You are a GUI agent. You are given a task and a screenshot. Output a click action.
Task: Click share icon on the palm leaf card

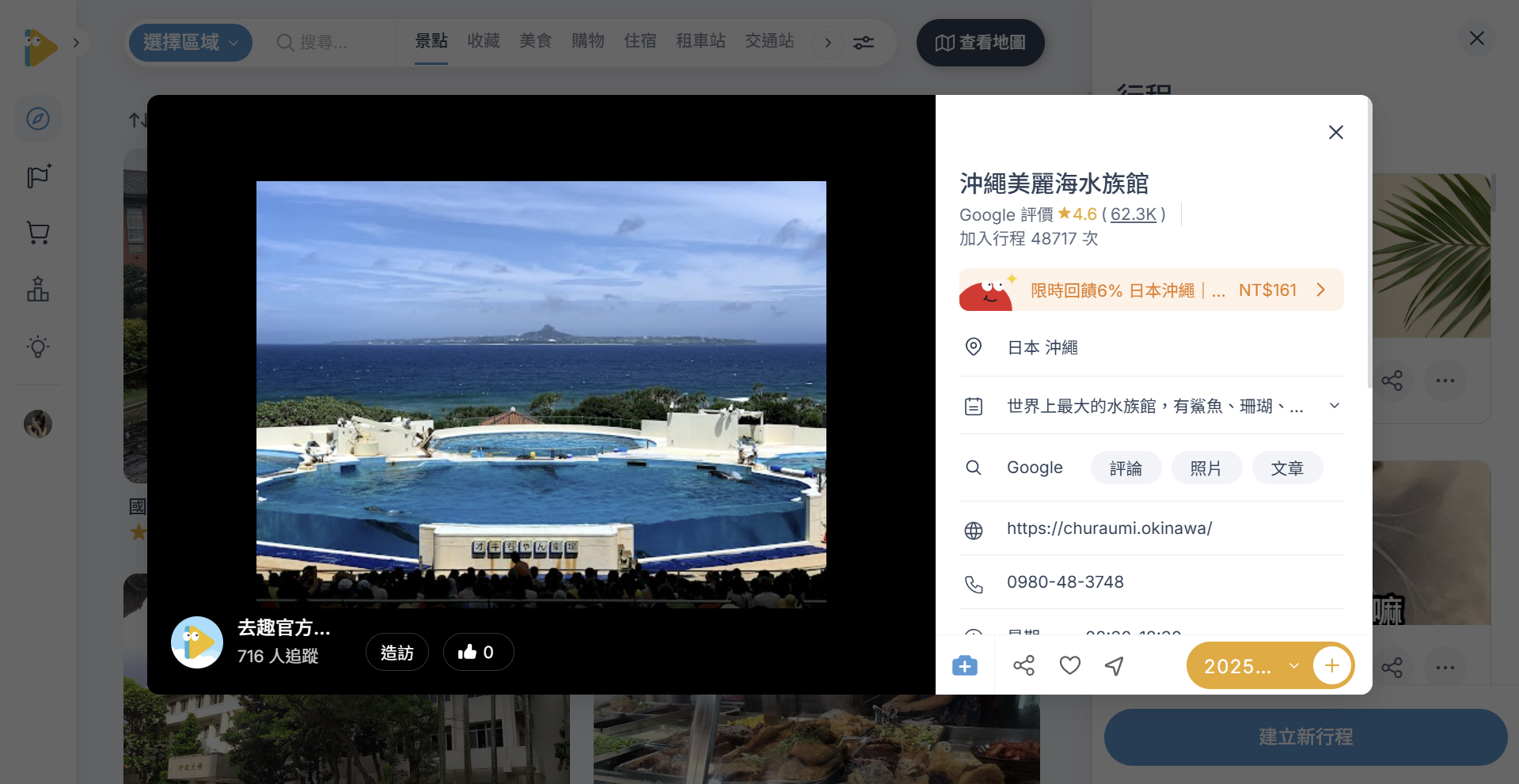click(x=1392, y=381)
